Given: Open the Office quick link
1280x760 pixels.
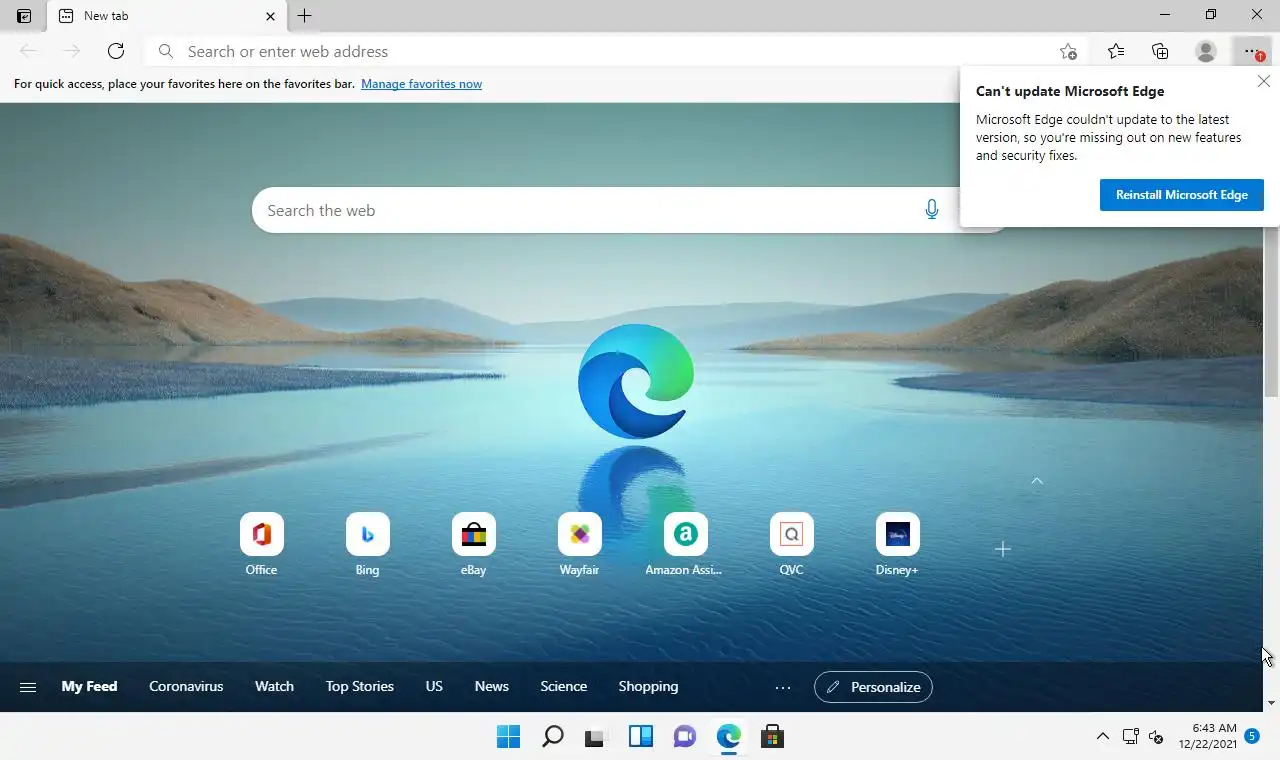Looking at the screenshot, I should coord(261,545).
